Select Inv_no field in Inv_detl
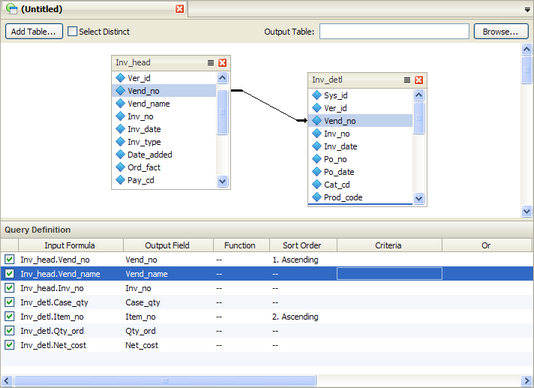534x388 pixels. point(361,134)
